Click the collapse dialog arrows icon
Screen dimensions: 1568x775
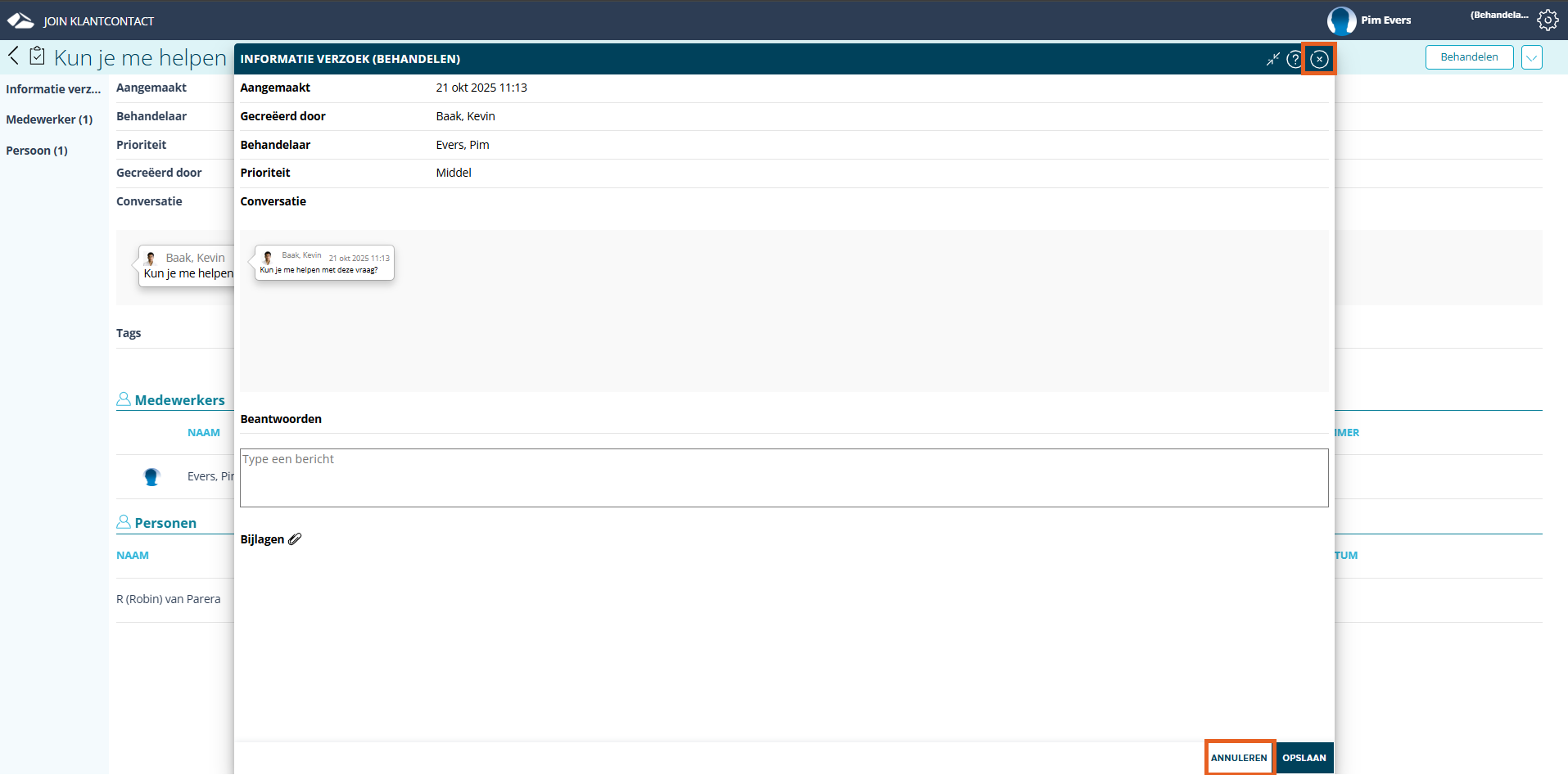[1272, 59]
